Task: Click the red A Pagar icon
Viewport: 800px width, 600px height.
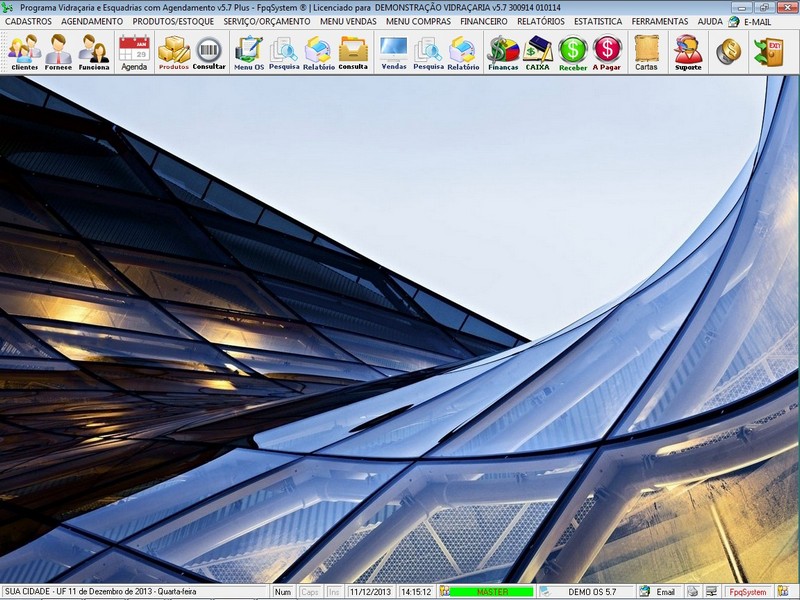Action: click(x=607, y=51)
